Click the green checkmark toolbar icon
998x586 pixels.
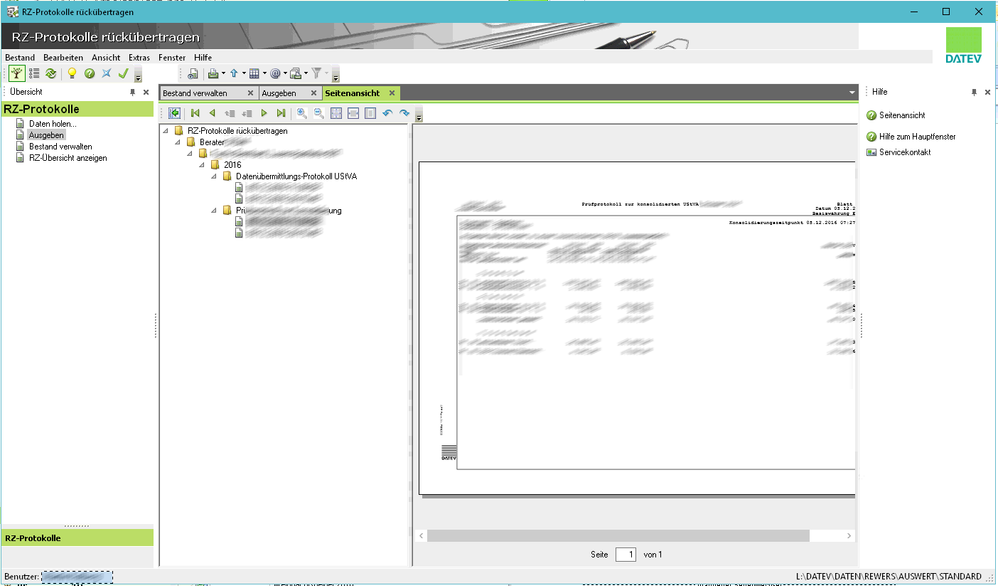click(x=123, y=74)
